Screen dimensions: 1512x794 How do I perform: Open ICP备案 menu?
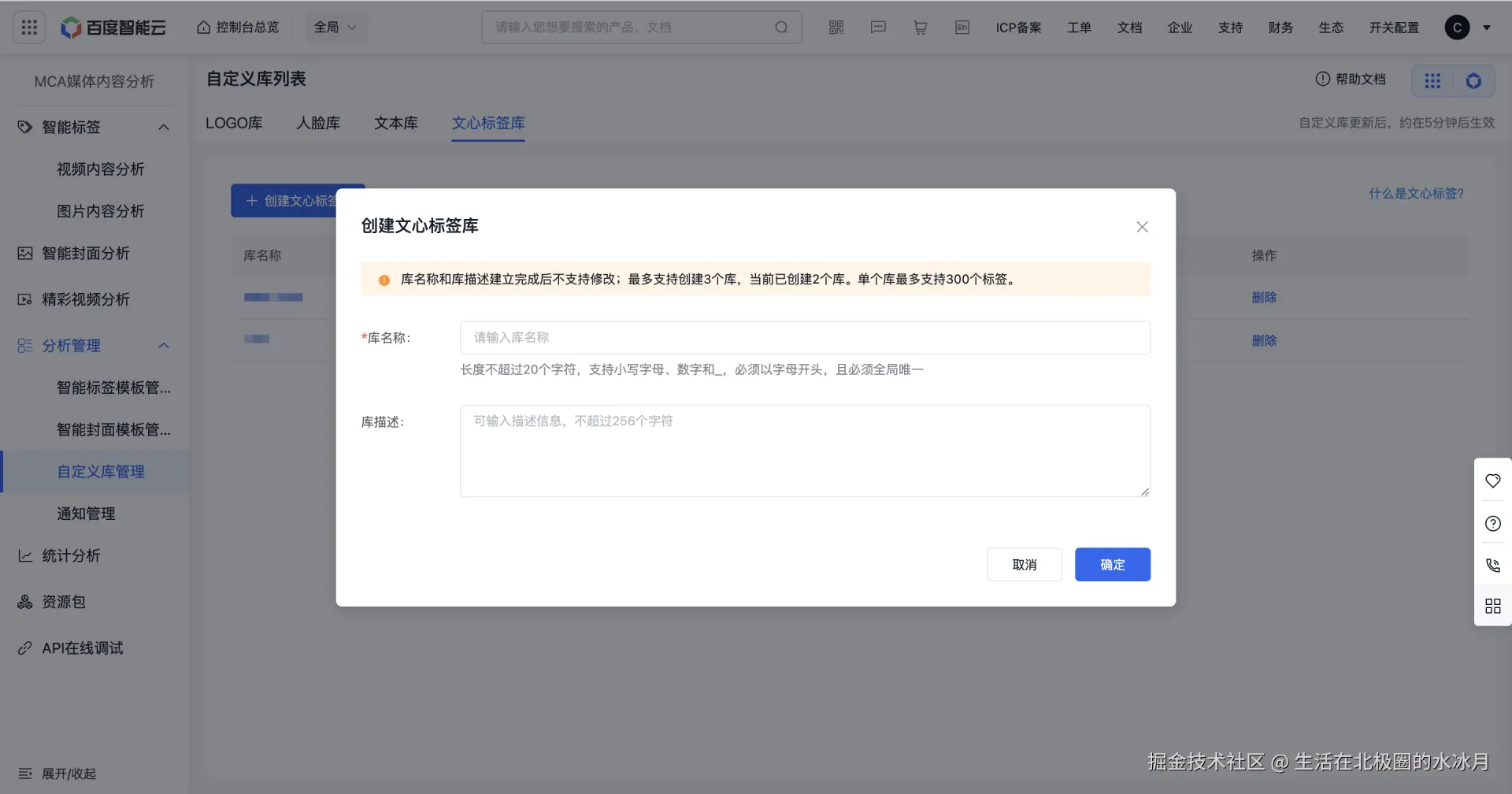1018,28
